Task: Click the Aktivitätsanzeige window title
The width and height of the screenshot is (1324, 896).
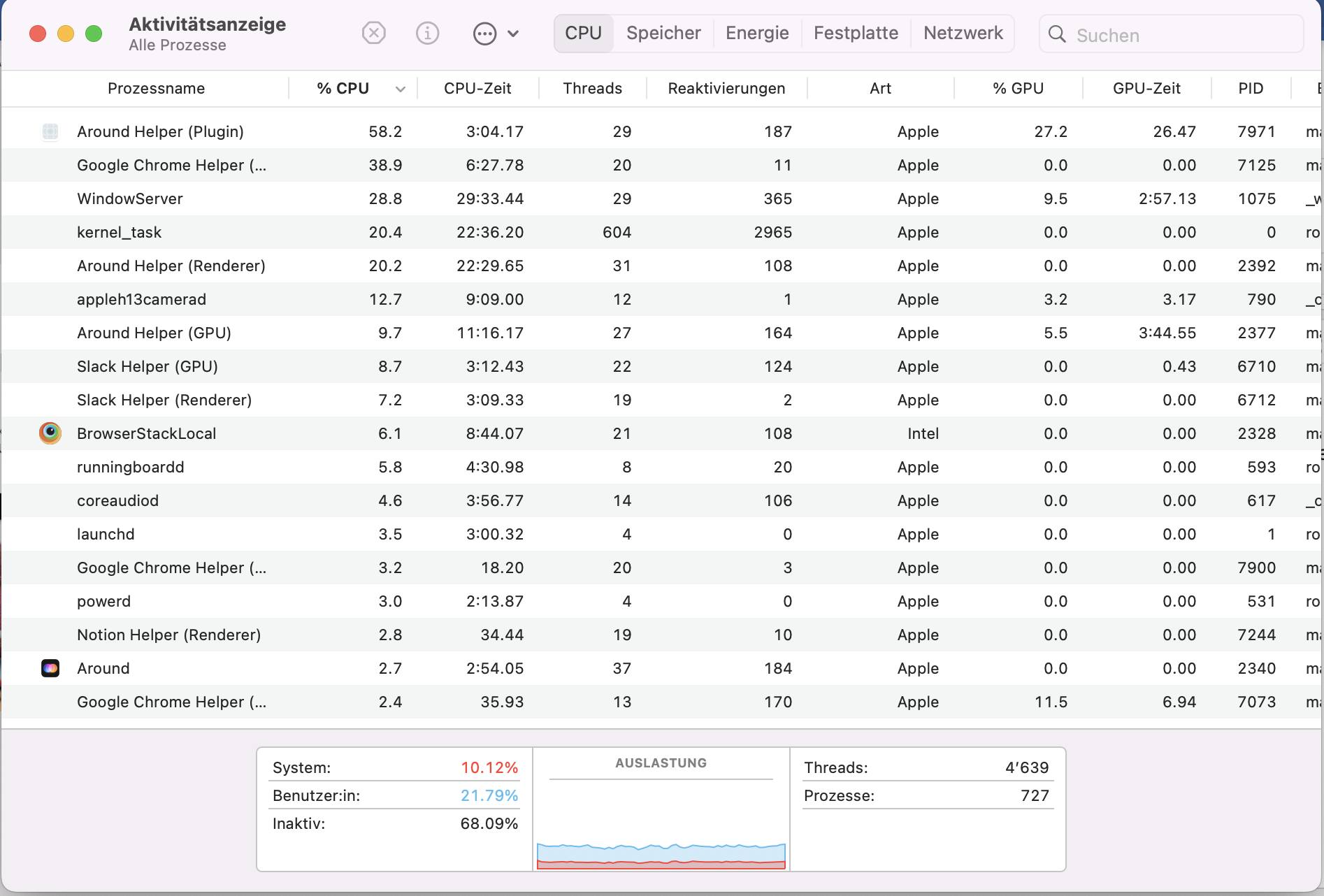Action: tap(208, 24)
